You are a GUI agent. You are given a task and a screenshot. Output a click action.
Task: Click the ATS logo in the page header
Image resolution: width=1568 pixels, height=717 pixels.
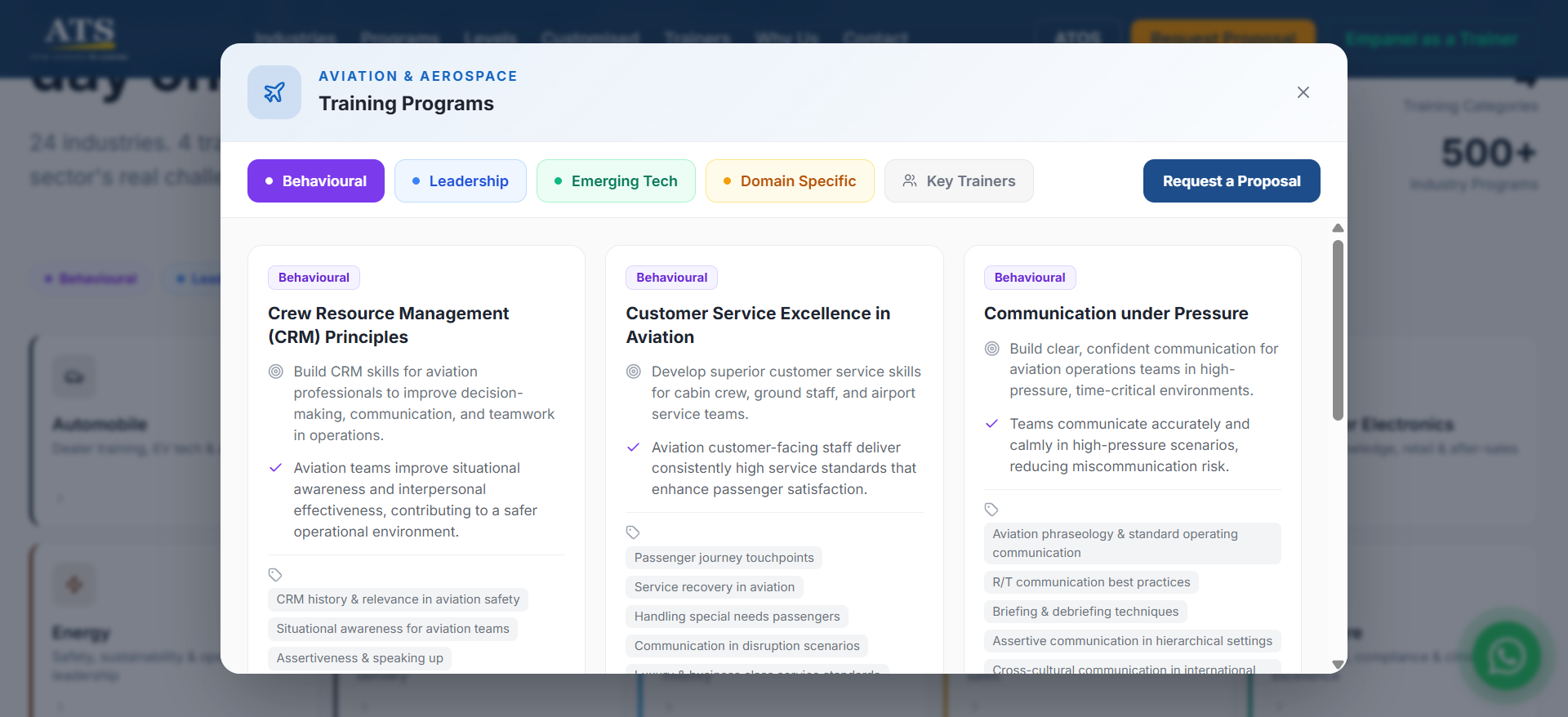click(x=80, y=38)
